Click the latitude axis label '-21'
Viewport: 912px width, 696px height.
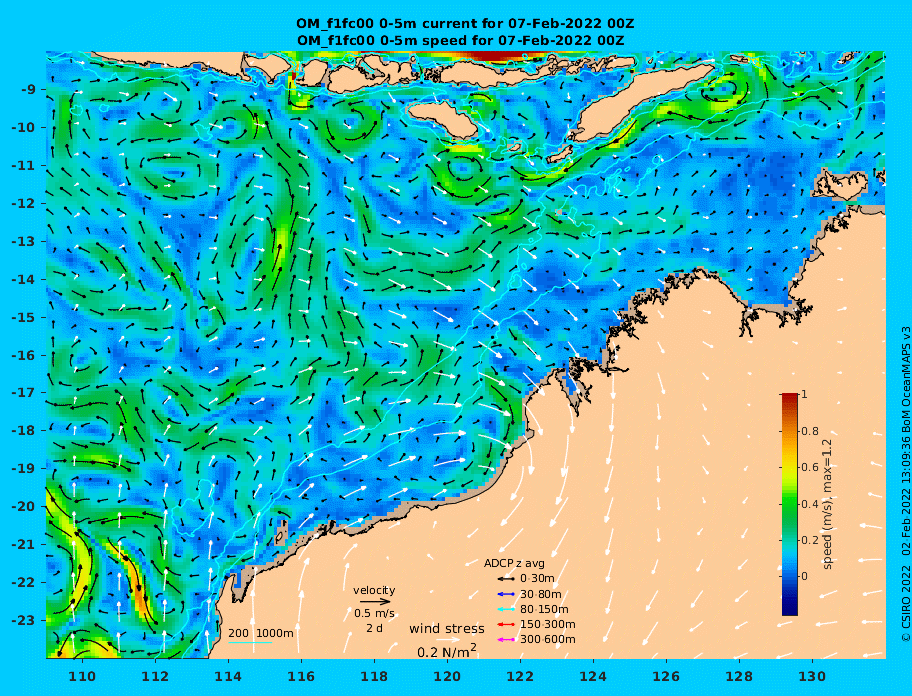(24, 545)
